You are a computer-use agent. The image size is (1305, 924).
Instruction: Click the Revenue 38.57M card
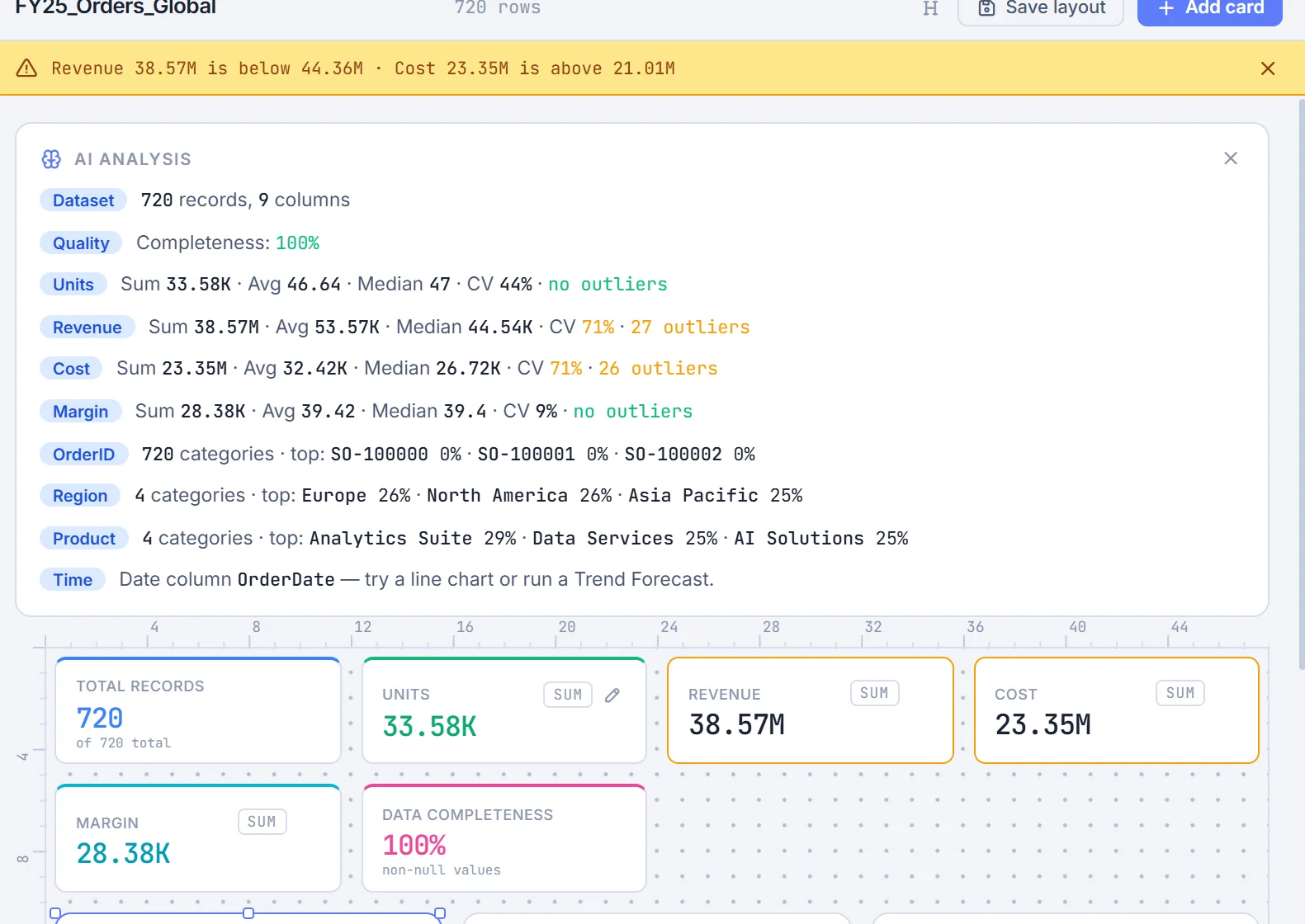coord(811,710)
